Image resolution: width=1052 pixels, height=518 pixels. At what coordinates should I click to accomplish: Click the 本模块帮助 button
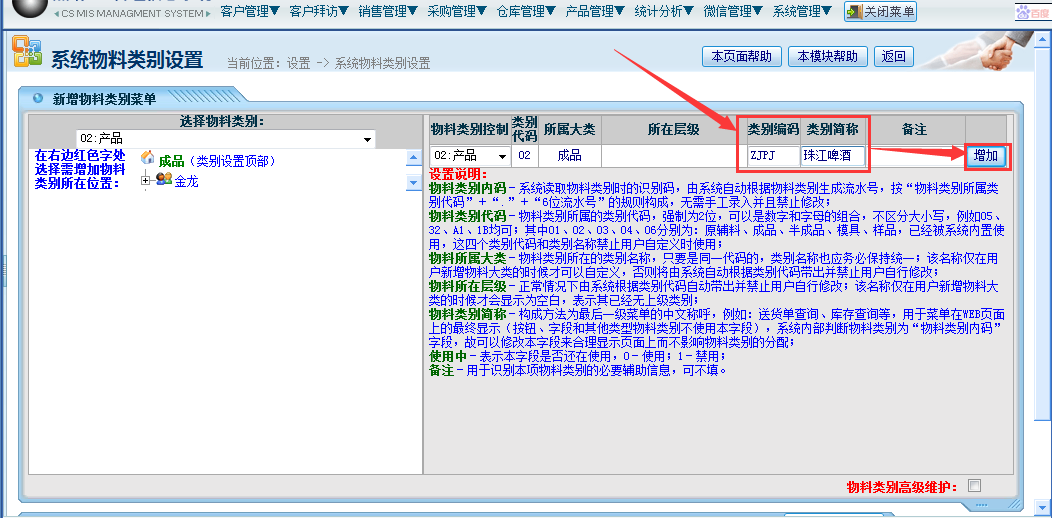pyautogui.click(x=827, y=56)
